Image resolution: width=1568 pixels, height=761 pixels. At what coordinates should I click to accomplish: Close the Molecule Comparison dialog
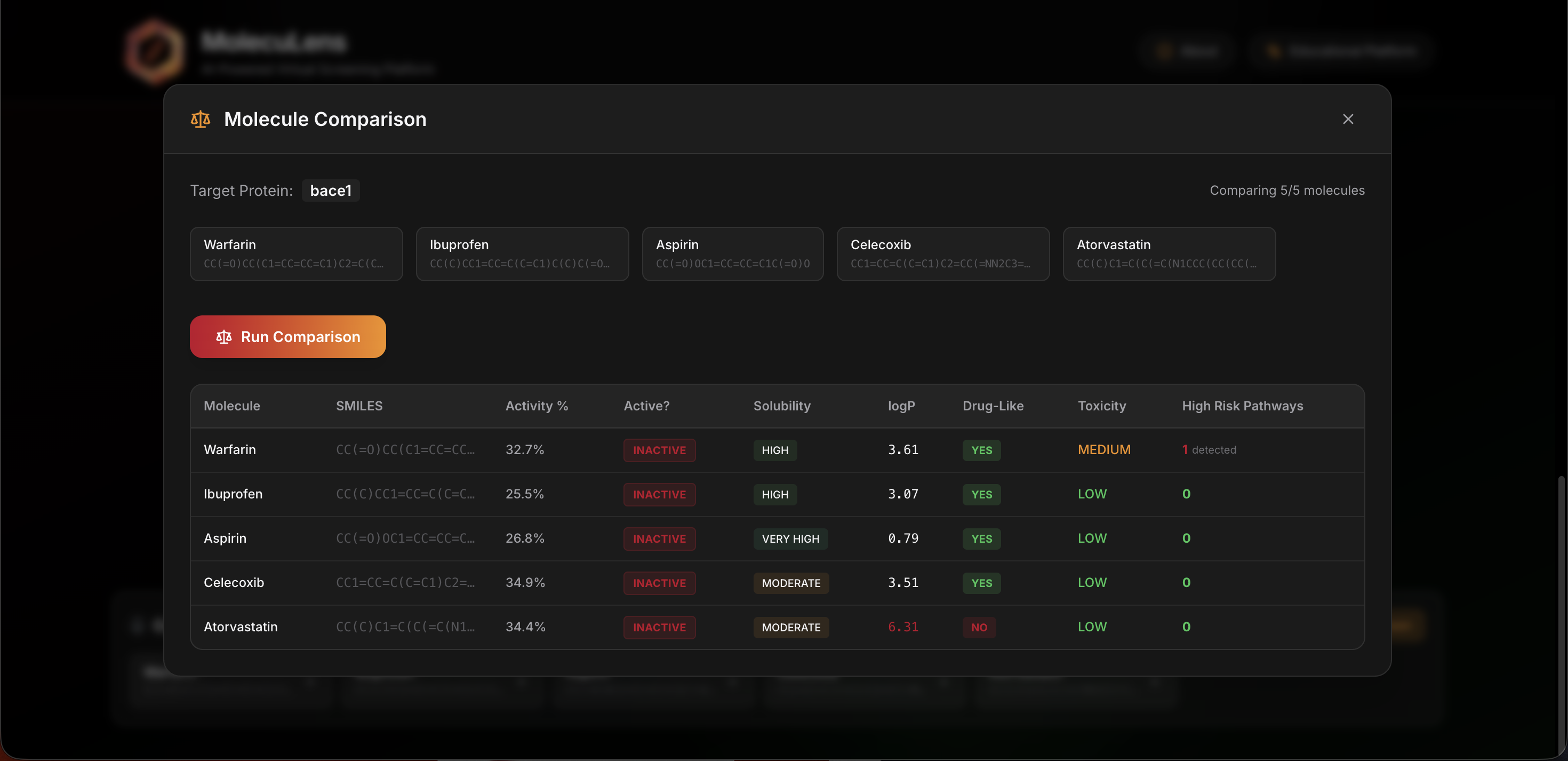(x=1348, y=119)
